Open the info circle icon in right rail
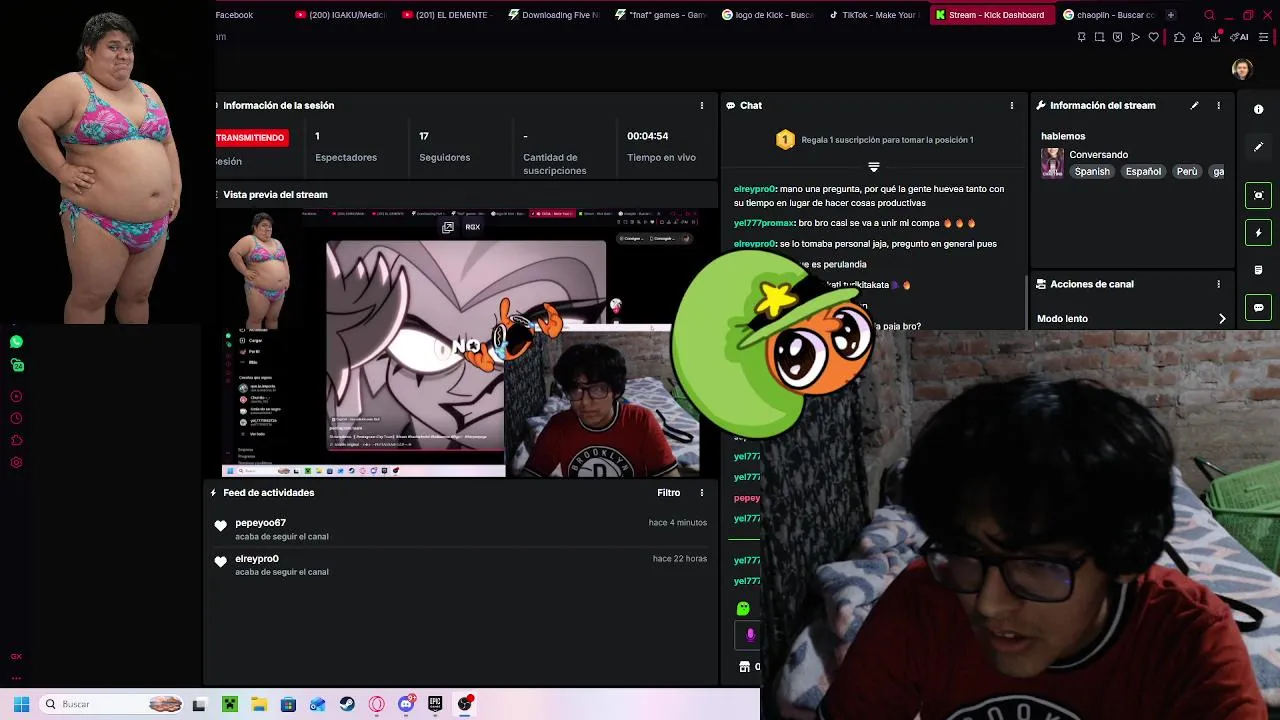Viewport: 1280px width, 720px height. click(1259, 109)
